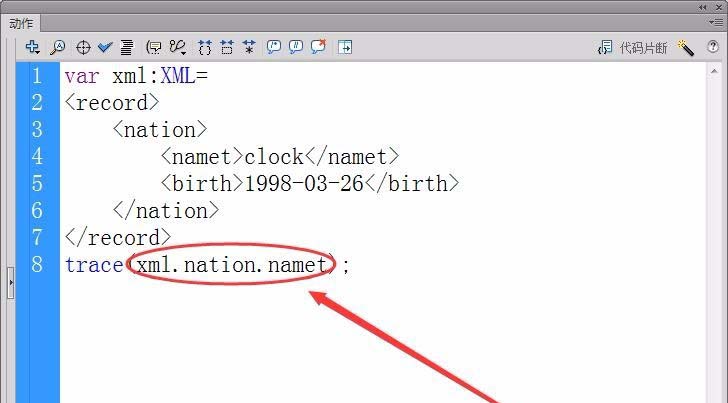Image resolution: width=728 pixels, height=403 pixels.
Task: Toggle the Show/Hide toolbox icon
Action: [x=345, y=47]
